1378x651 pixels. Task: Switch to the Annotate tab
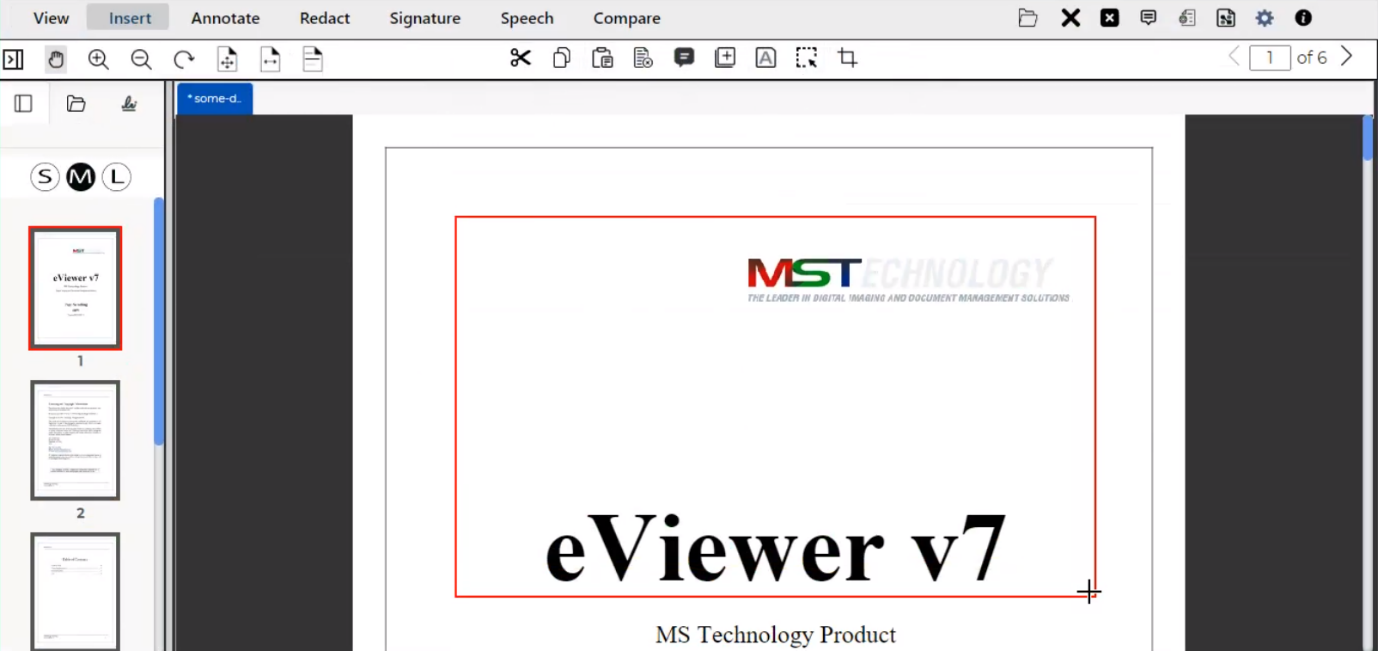coord(225,18)
